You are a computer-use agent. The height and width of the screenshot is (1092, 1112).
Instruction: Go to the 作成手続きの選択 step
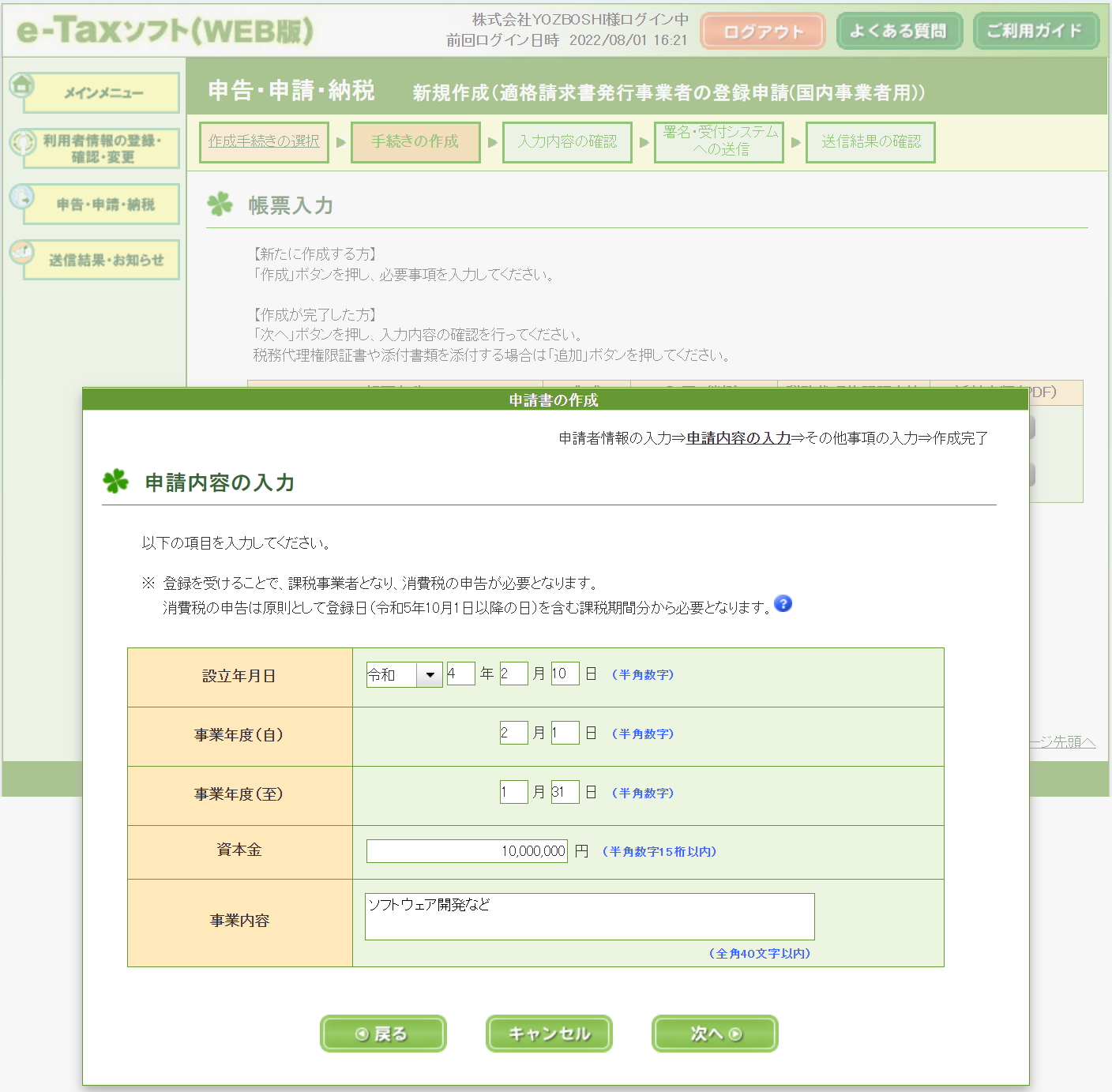pyautogui.click(x=264, y=142)
